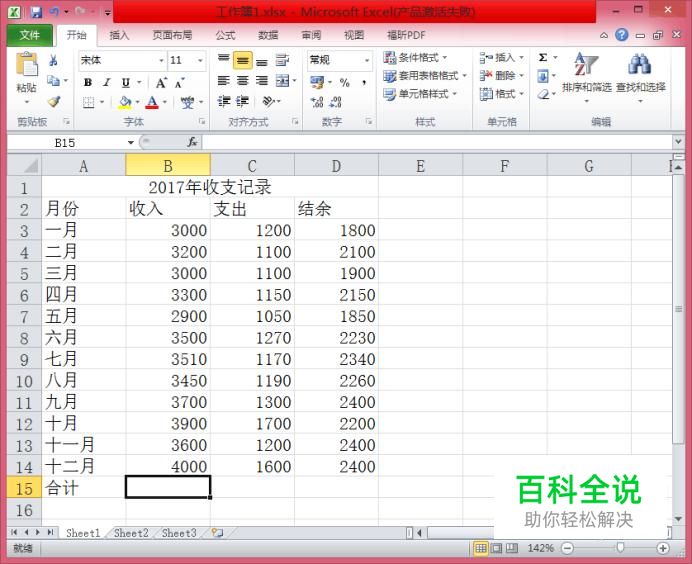Open 条件格式 conditional formatting
Screen dimensions: 692x564
pyautogui.click(x=415, y=58)
